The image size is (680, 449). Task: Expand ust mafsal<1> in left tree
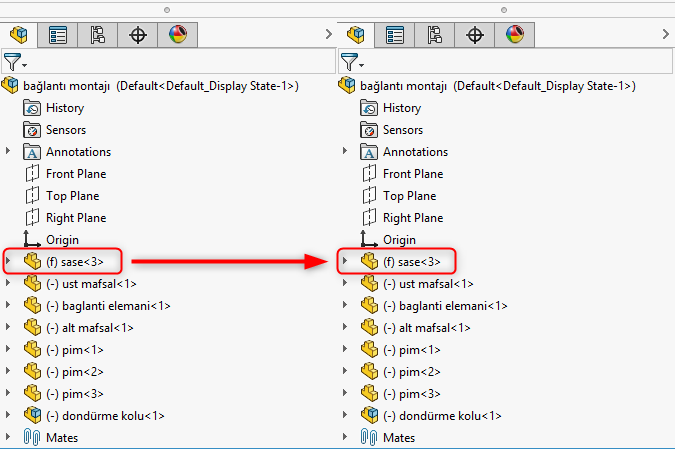coord(8,283)
